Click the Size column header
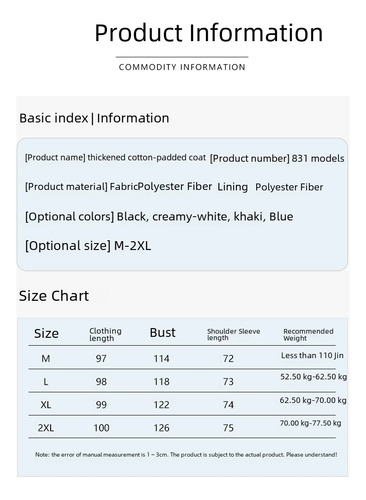This screenshot has width=366, height=500. (46, 333)
